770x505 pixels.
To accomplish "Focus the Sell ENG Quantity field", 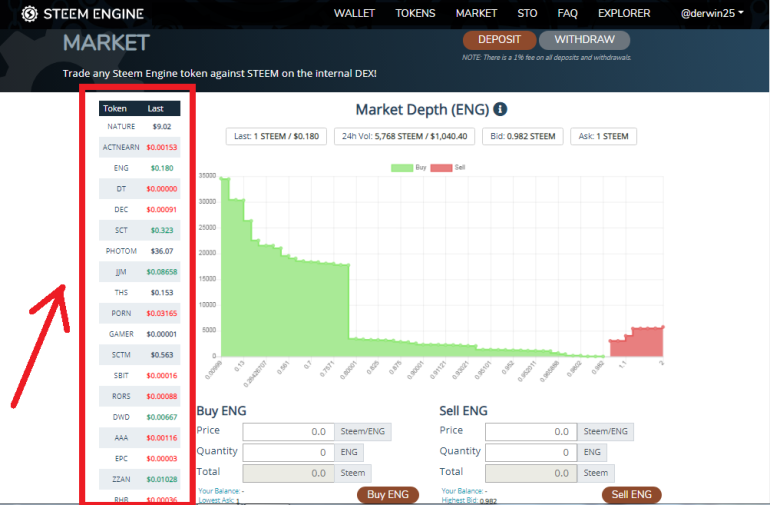I will tap(531, 452).
